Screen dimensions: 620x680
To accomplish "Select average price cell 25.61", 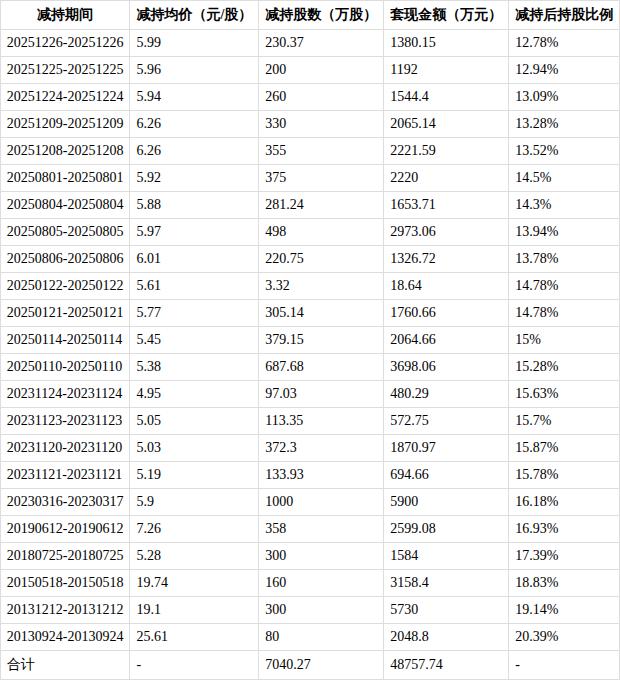I will (x=152, y=636).
